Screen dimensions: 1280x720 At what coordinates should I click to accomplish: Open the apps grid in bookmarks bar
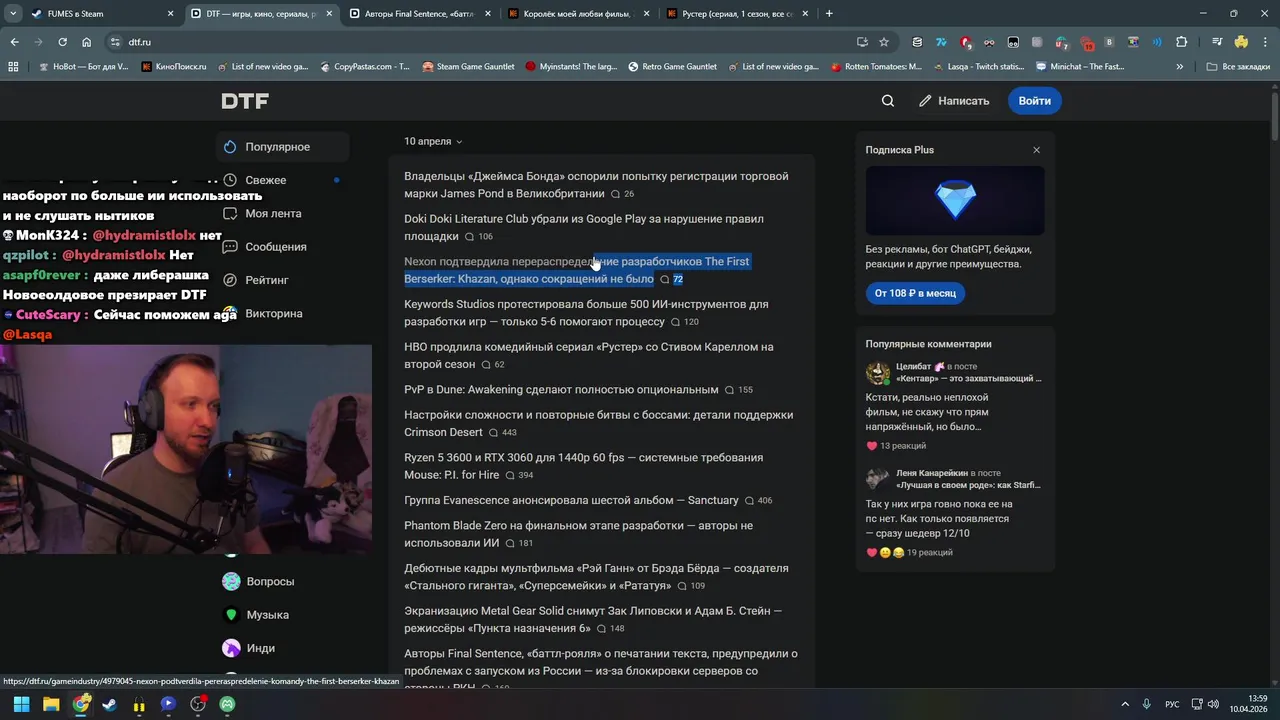(13, 67)
